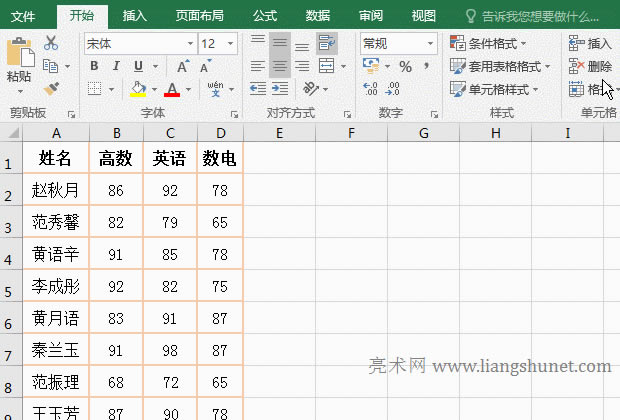Viewport: 620px width, 420px height.
Task: Click the red font color swatch
Action: 172,90
